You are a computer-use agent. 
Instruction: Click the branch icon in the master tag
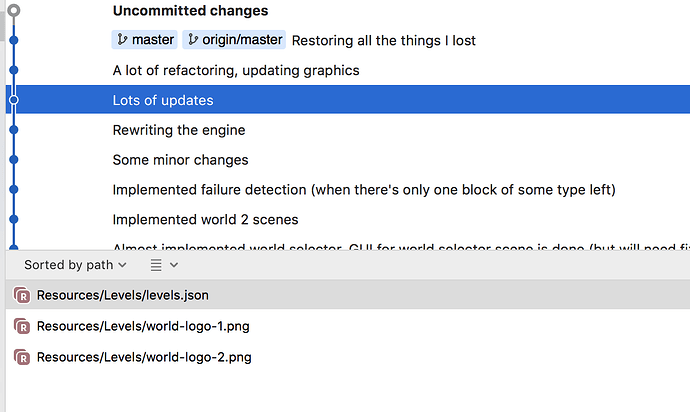click(x=123, y=40)
